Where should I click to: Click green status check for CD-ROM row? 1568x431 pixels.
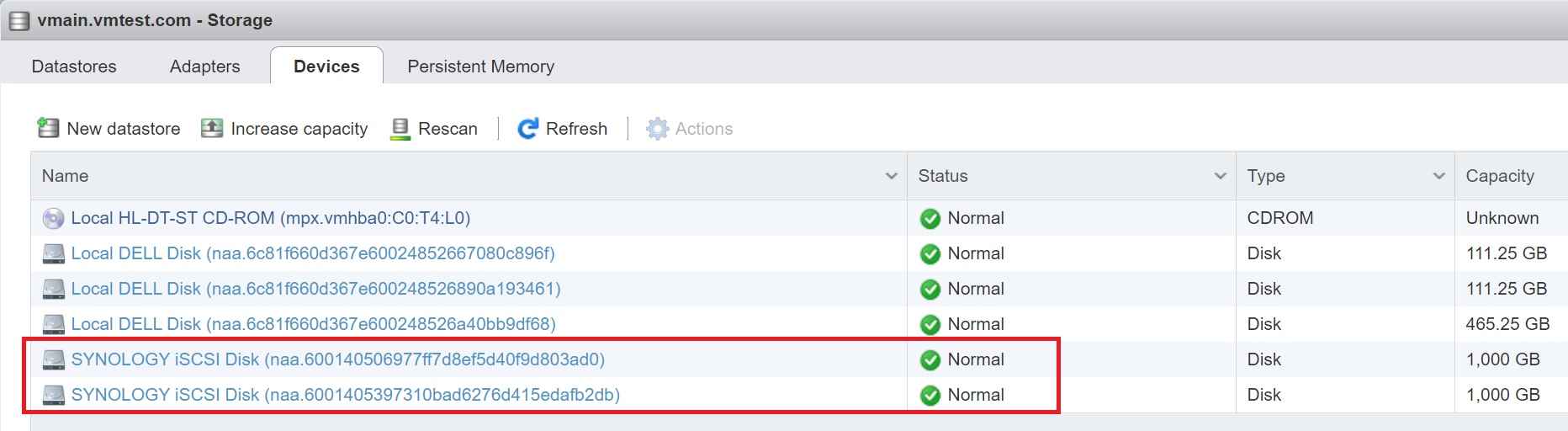point(930,219)
